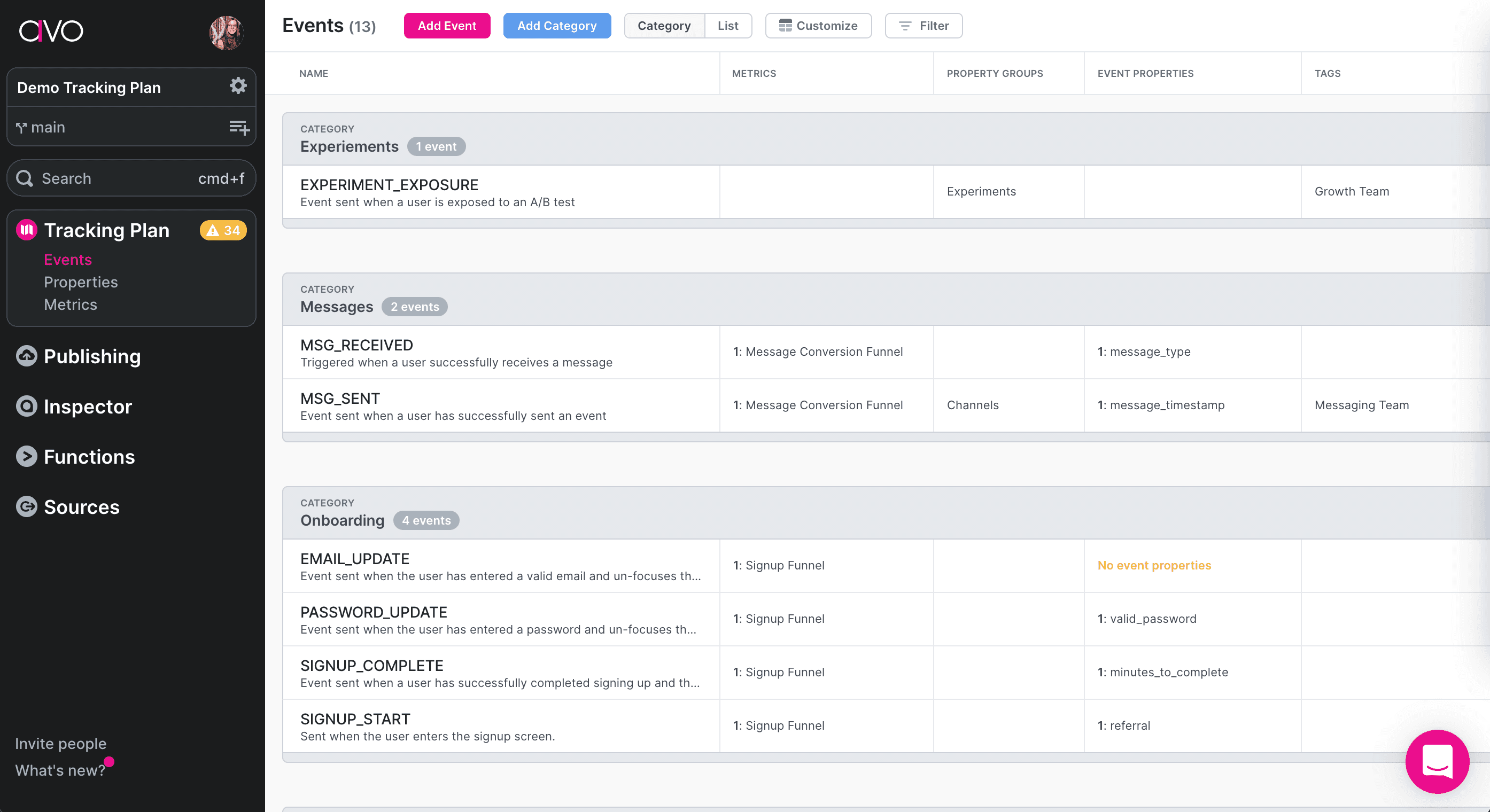Expand the Onboarding category
This screenshot has width=1490, height=812.
[342, 519]
